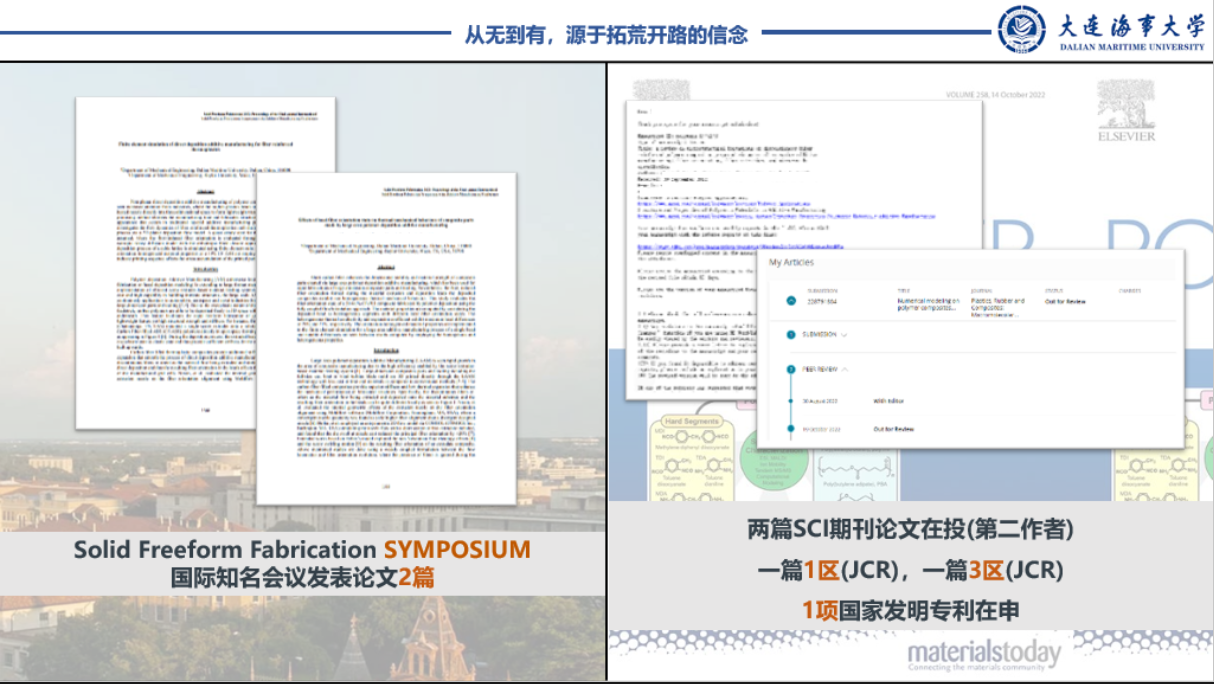1214x684 pixels.
Task: Select the front conference paper page thumbnail
Action: pos(385,338)
